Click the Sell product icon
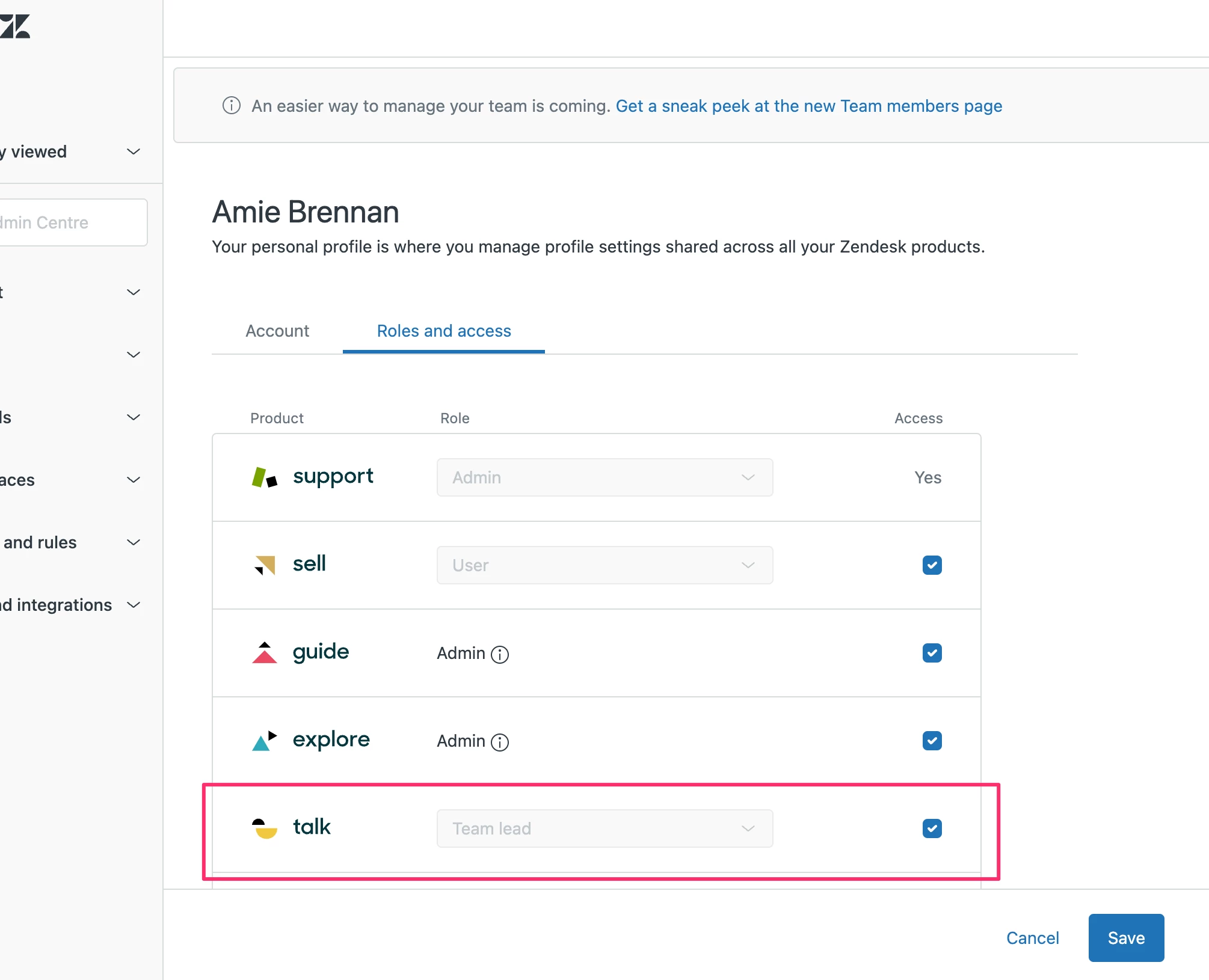Viewport: 1209px width, 980px height. pyautogui.click(x=265, y=565)
